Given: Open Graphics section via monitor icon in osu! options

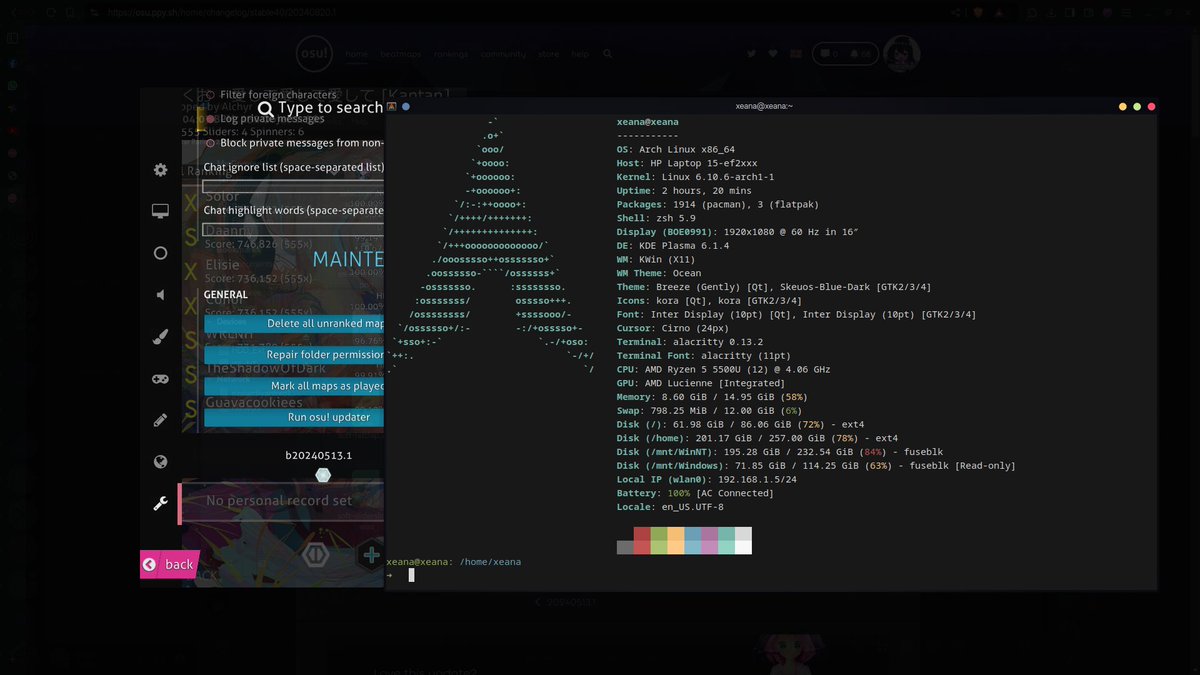Looking at the screenshot, I should [160, 211].
